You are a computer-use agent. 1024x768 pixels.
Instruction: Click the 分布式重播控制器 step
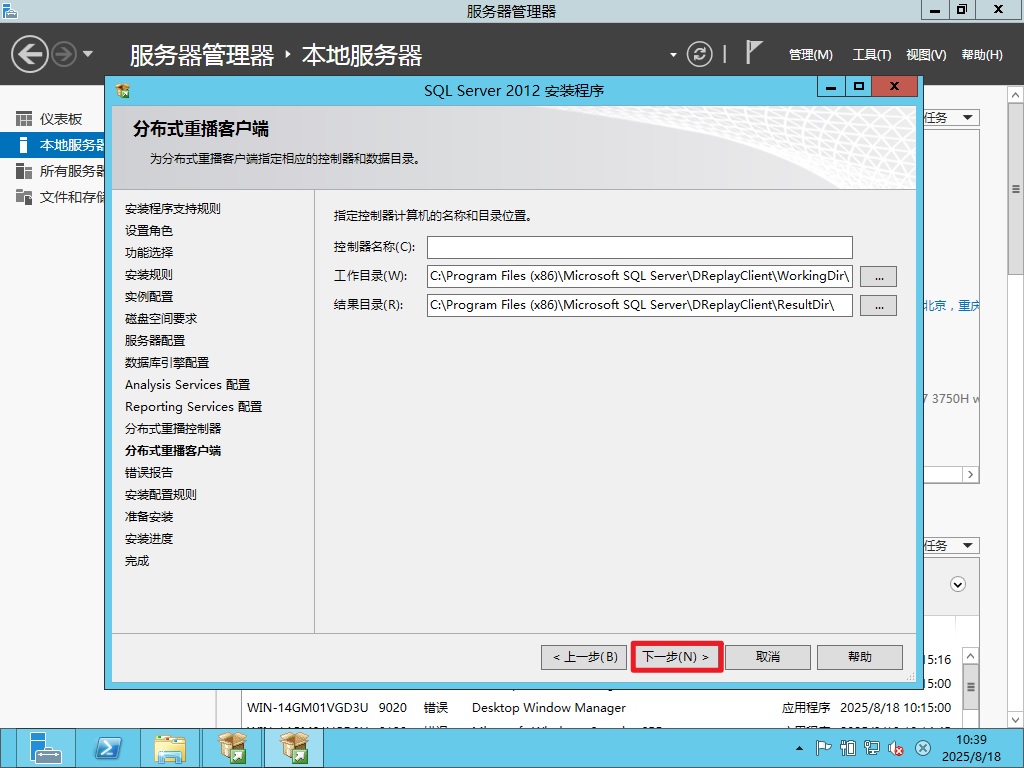click(x=173, y=428)
